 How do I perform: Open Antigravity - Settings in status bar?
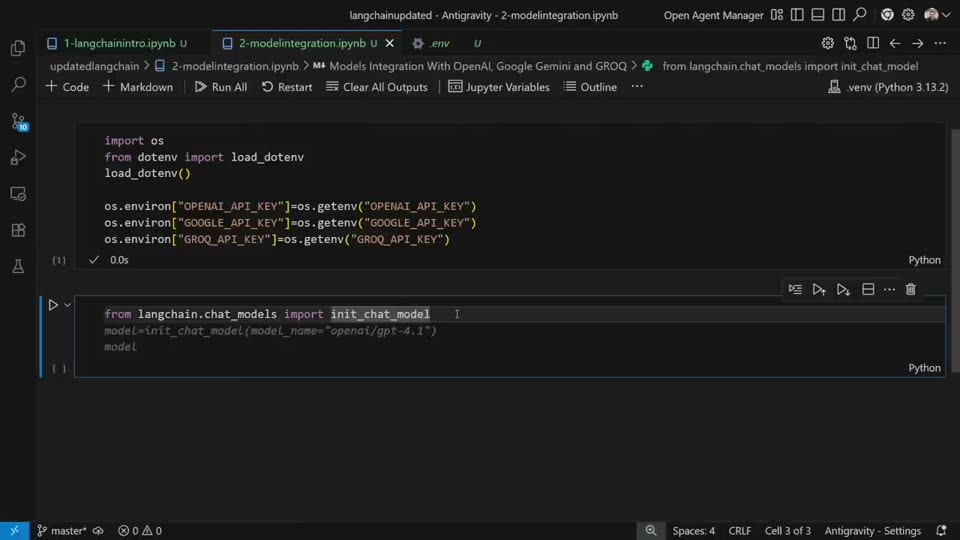(872, 531)
